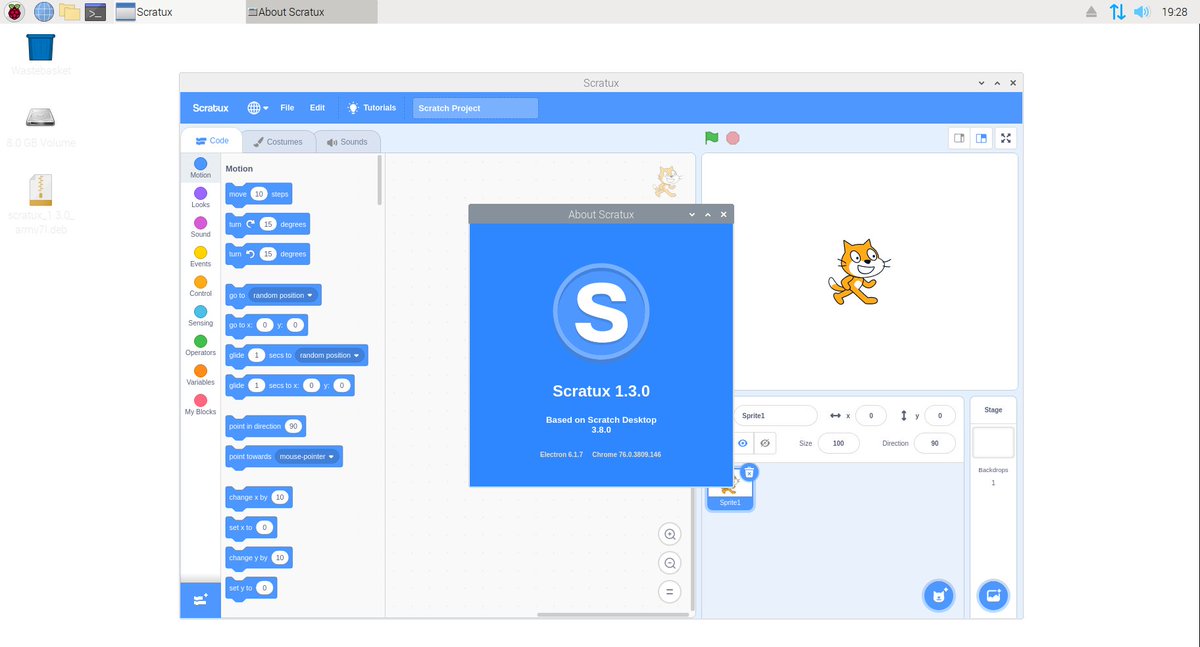Select the Sensing category circle

click(x=200, y=312)
